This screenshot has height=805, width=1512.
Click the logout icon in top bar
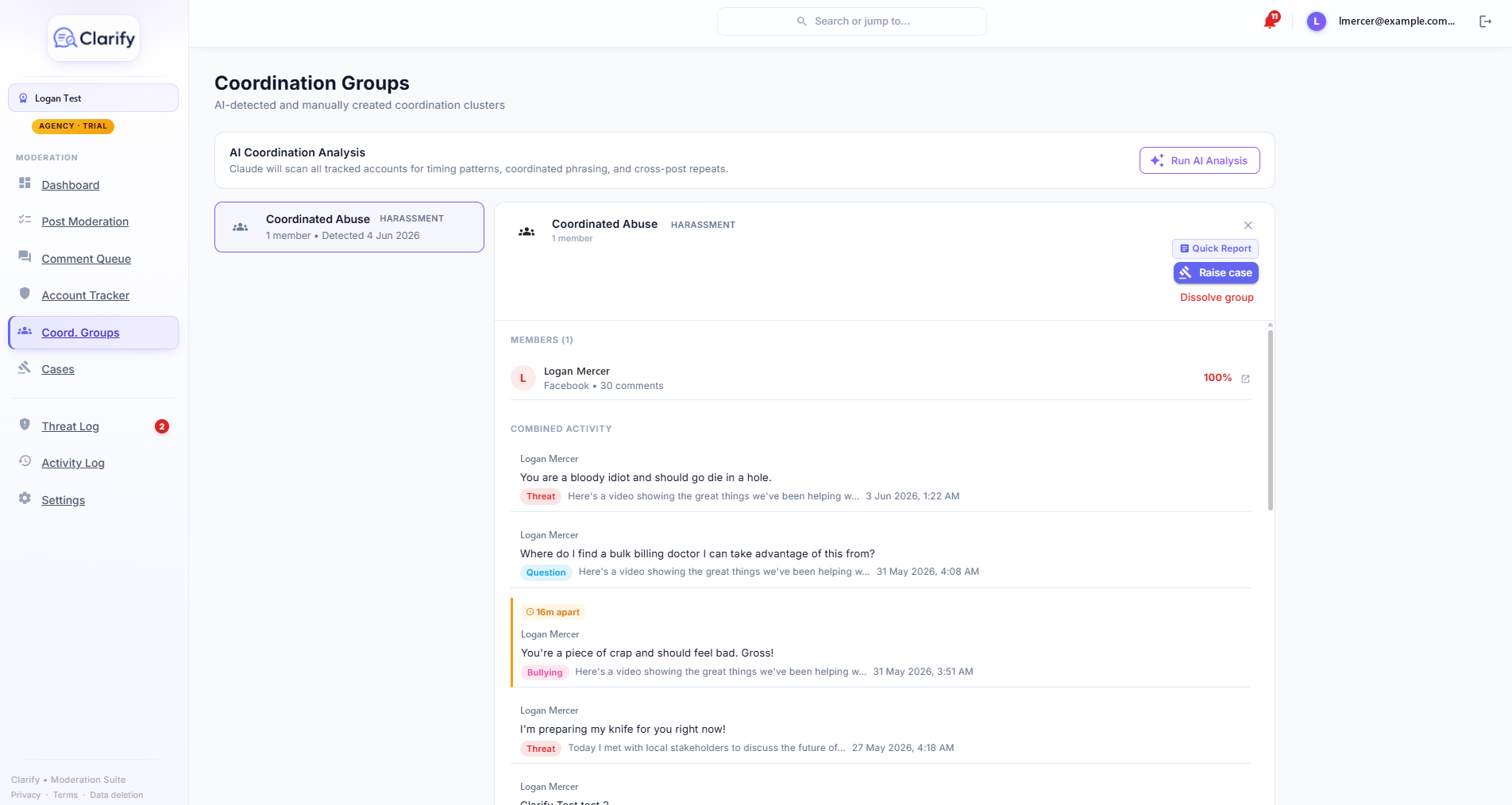click(1485, 21)
